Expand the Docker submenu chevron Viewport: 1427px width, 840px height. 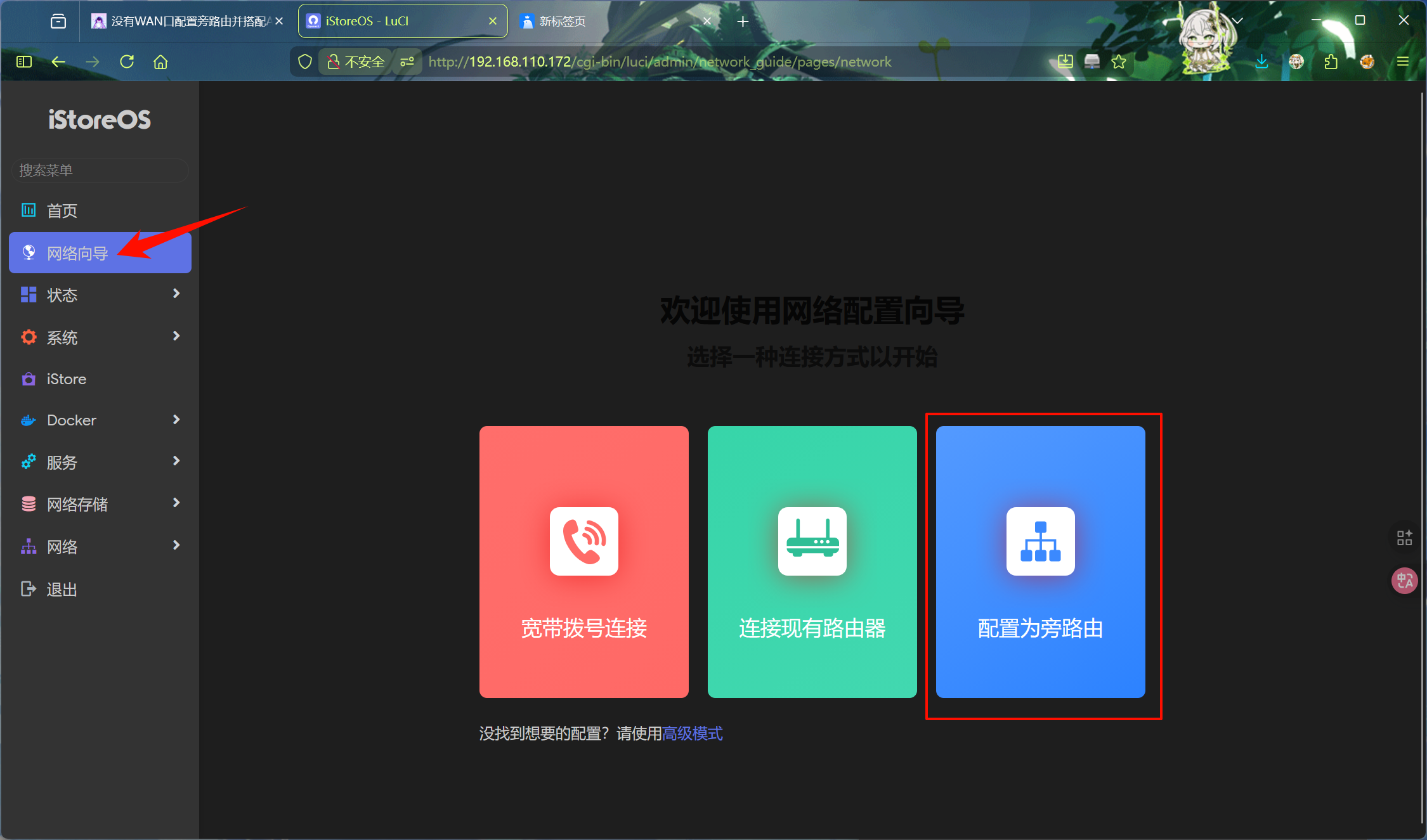click(x=176, y=420)
